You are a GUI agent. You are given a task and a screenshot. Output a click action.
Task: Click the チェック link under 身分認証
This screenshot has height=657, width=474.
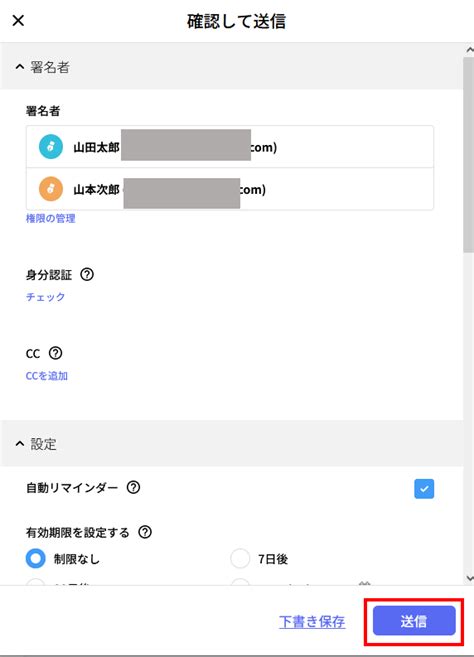click(x=45, y=297)
